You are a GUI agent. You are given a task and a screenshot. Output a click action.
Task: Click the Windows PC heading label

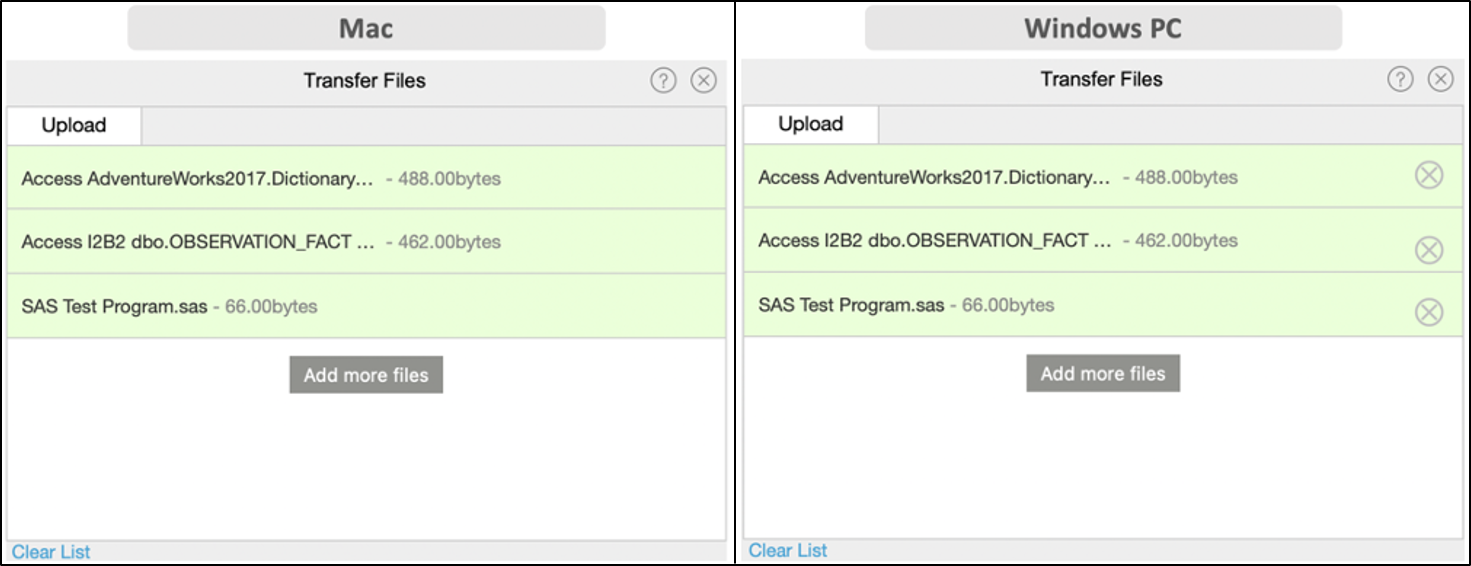(1103, 28)
